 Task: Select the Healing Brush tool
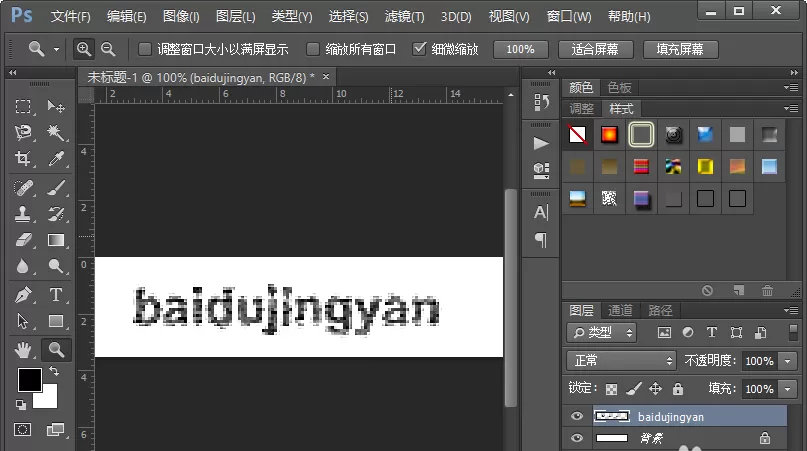23,188
